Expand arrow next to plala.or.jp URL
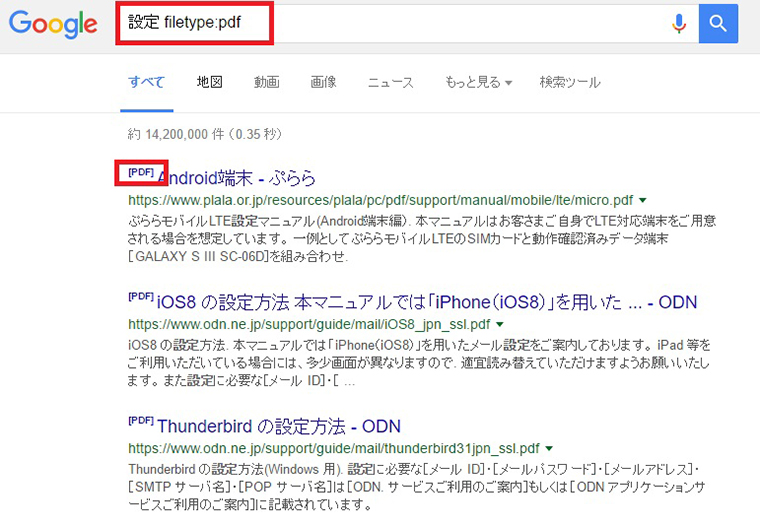760x526 pixels. pos(643,200)
